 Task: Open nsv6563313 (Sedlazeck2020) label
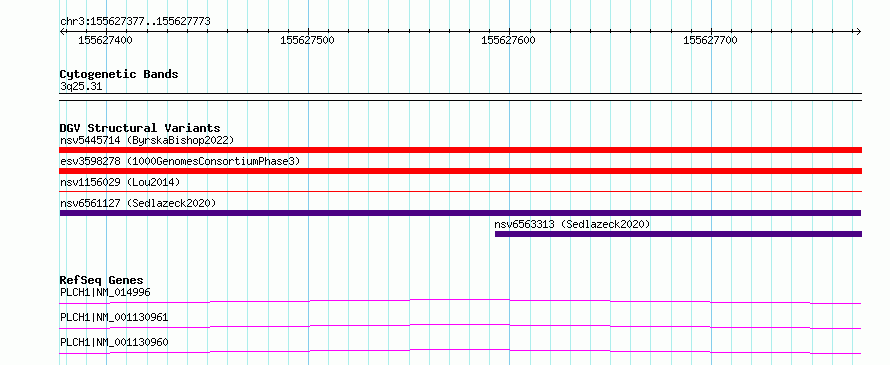click(572, 224)
